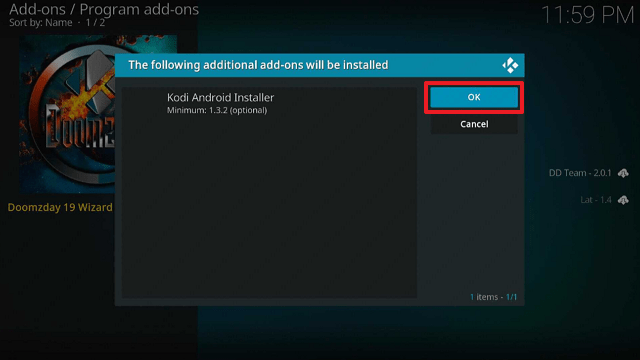Click the cloud download icon beside Lat
640x360 pixels.
coord(623,200)
